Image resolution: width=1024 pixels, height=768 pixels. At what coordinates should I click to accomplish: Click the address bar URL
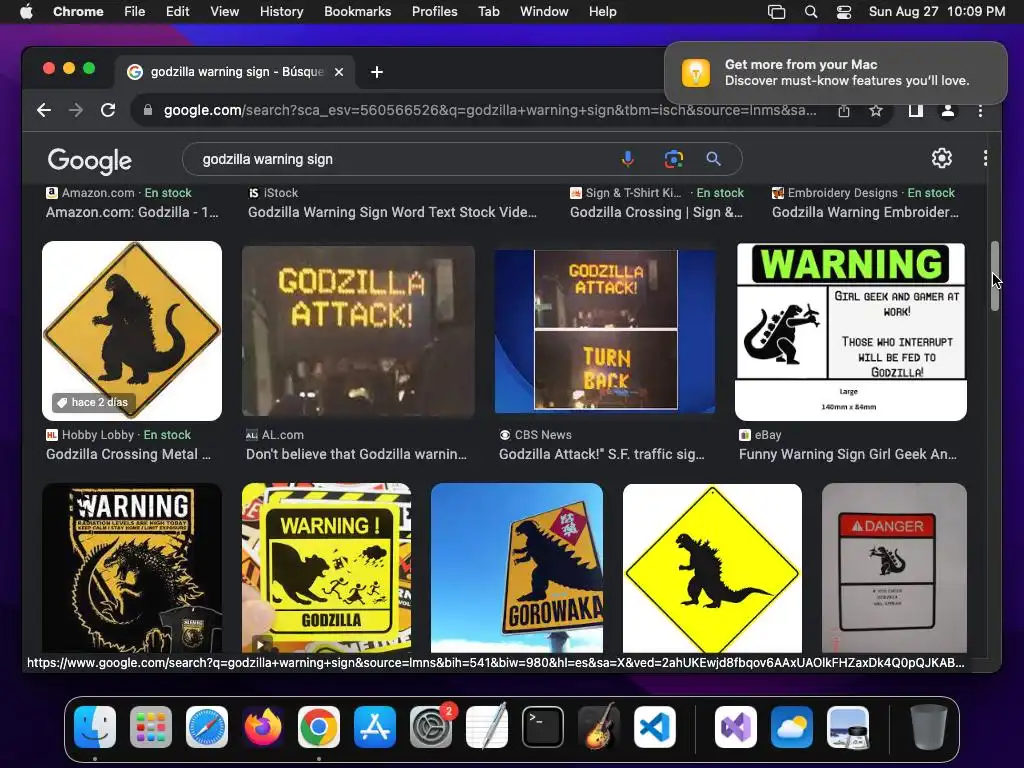pyautogui.click(x=490, y=110)
